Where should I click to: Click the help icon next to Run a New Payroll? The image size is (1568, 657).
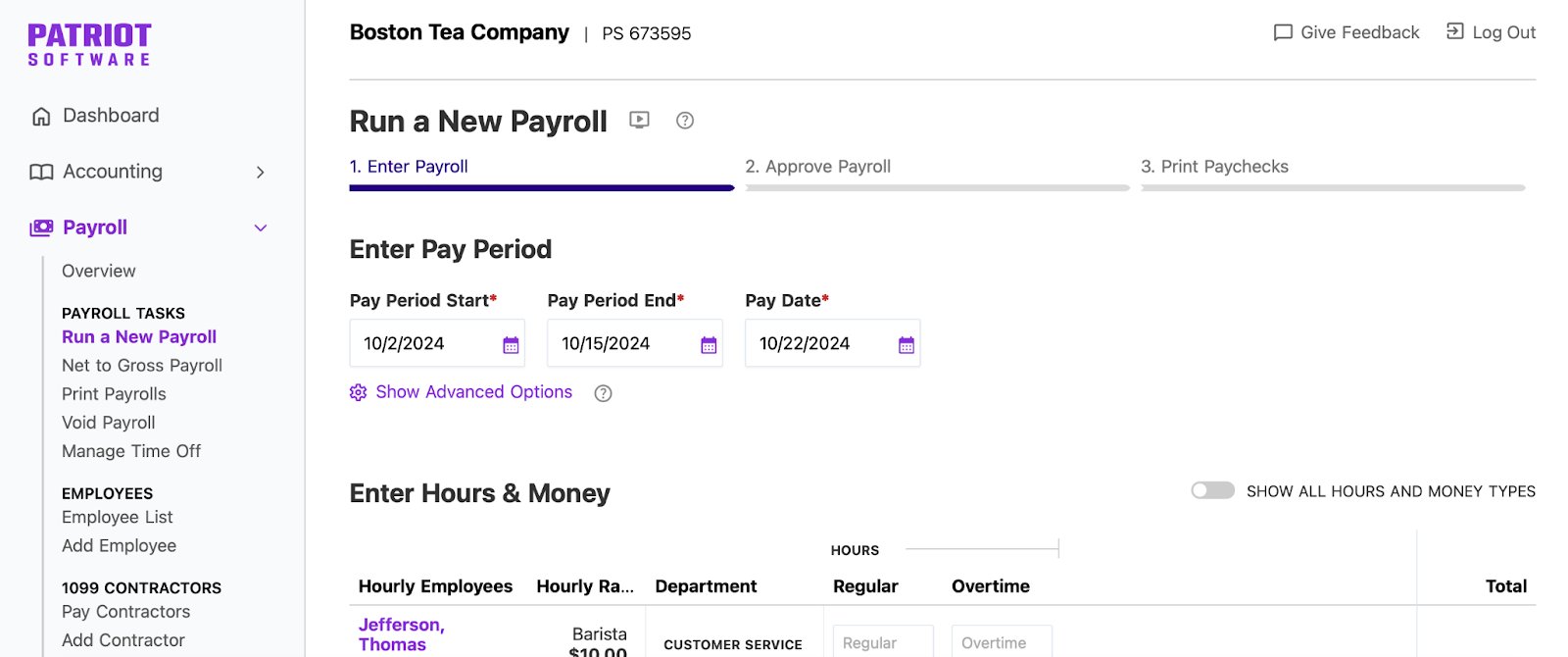click(685, 121)
